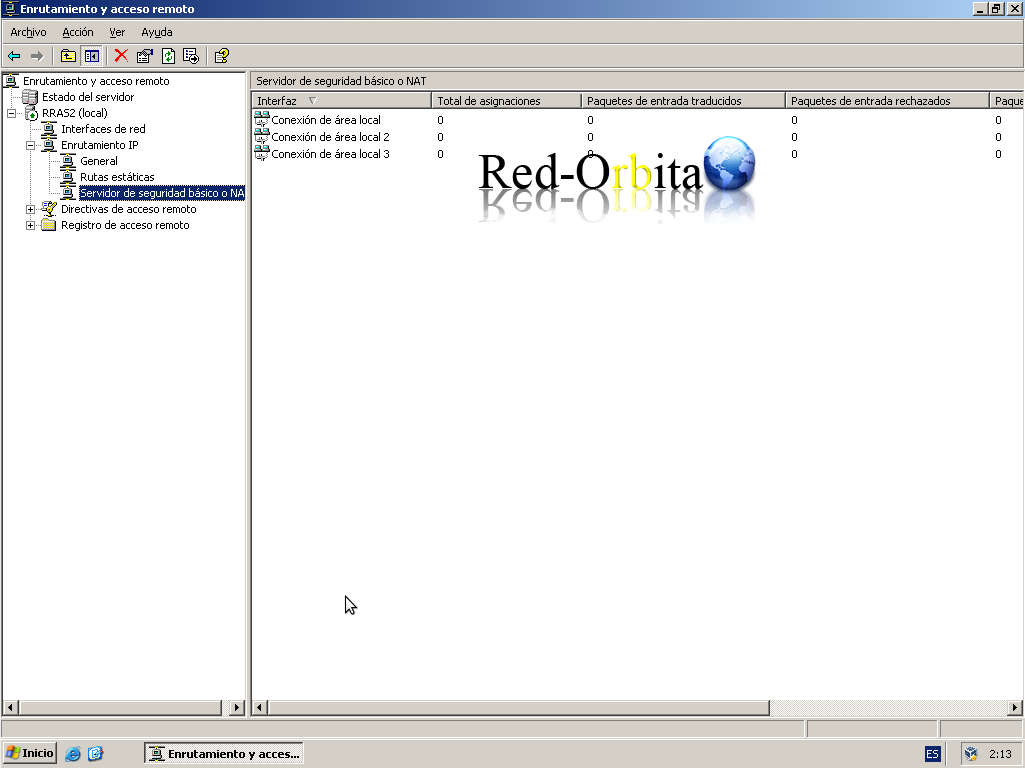Sort by Paquetes de entrada rechazados column

click(887, 101)
